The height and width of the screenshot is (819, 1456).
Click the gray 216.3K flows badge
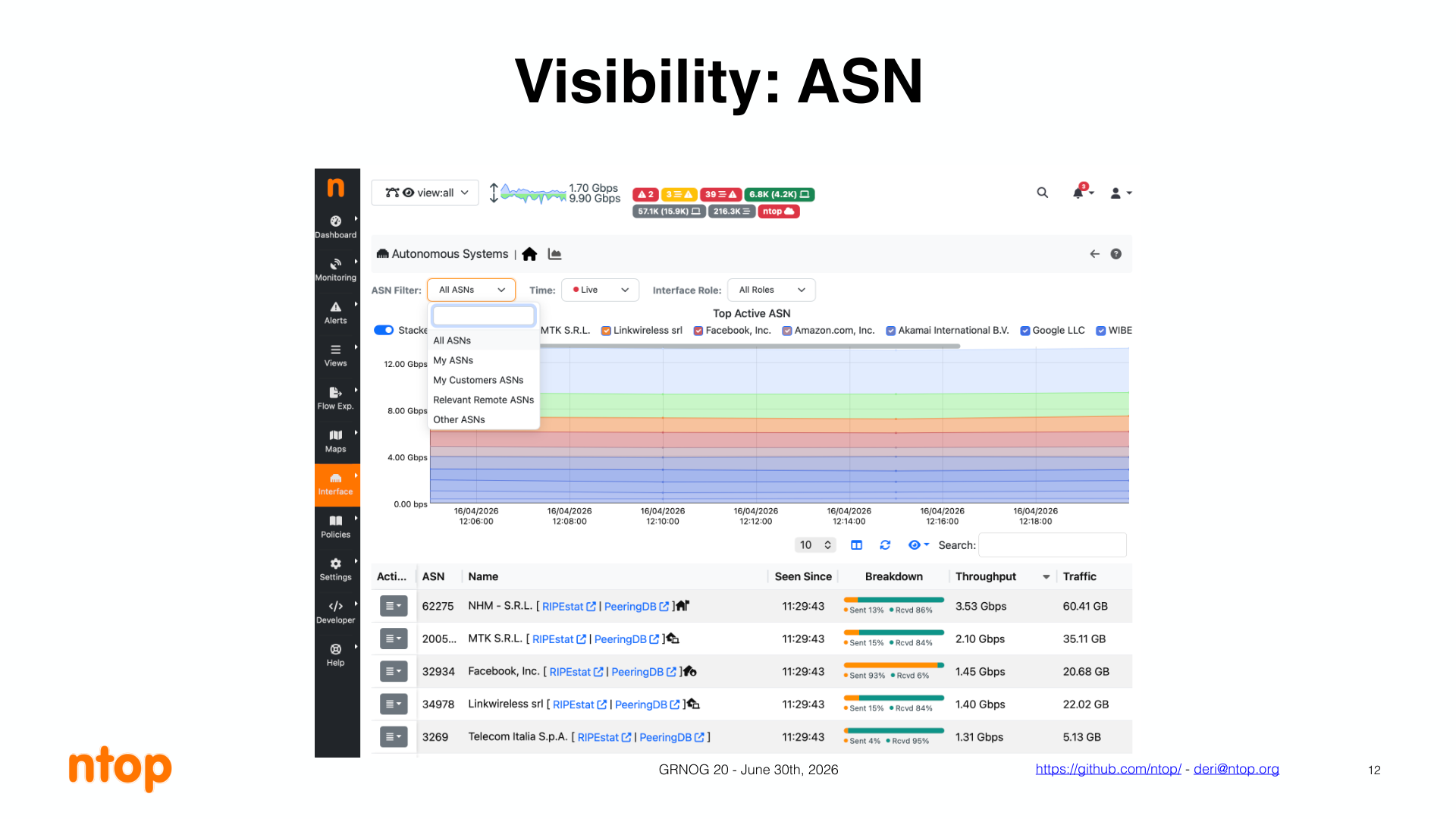click(x=732, y=212)
